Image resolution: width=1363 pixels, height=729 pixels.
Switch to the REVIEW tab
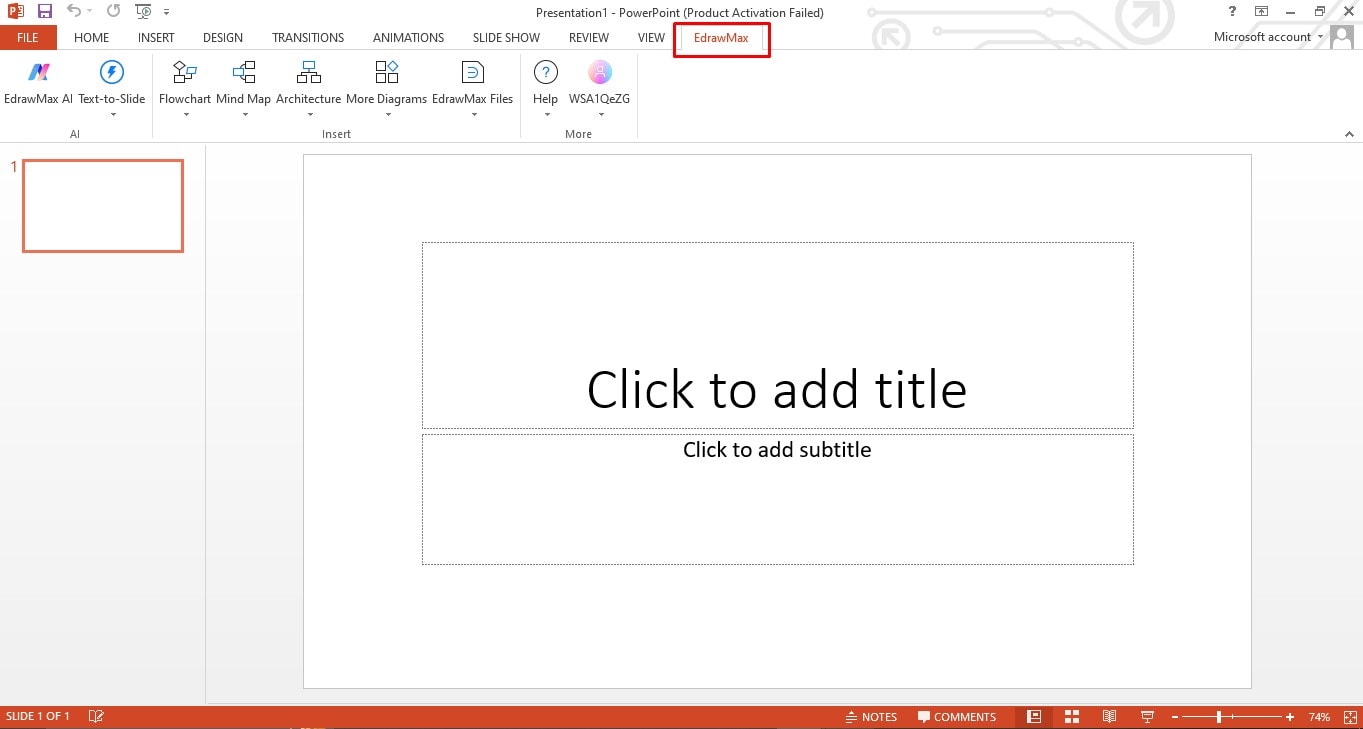[x=589, y=38]
